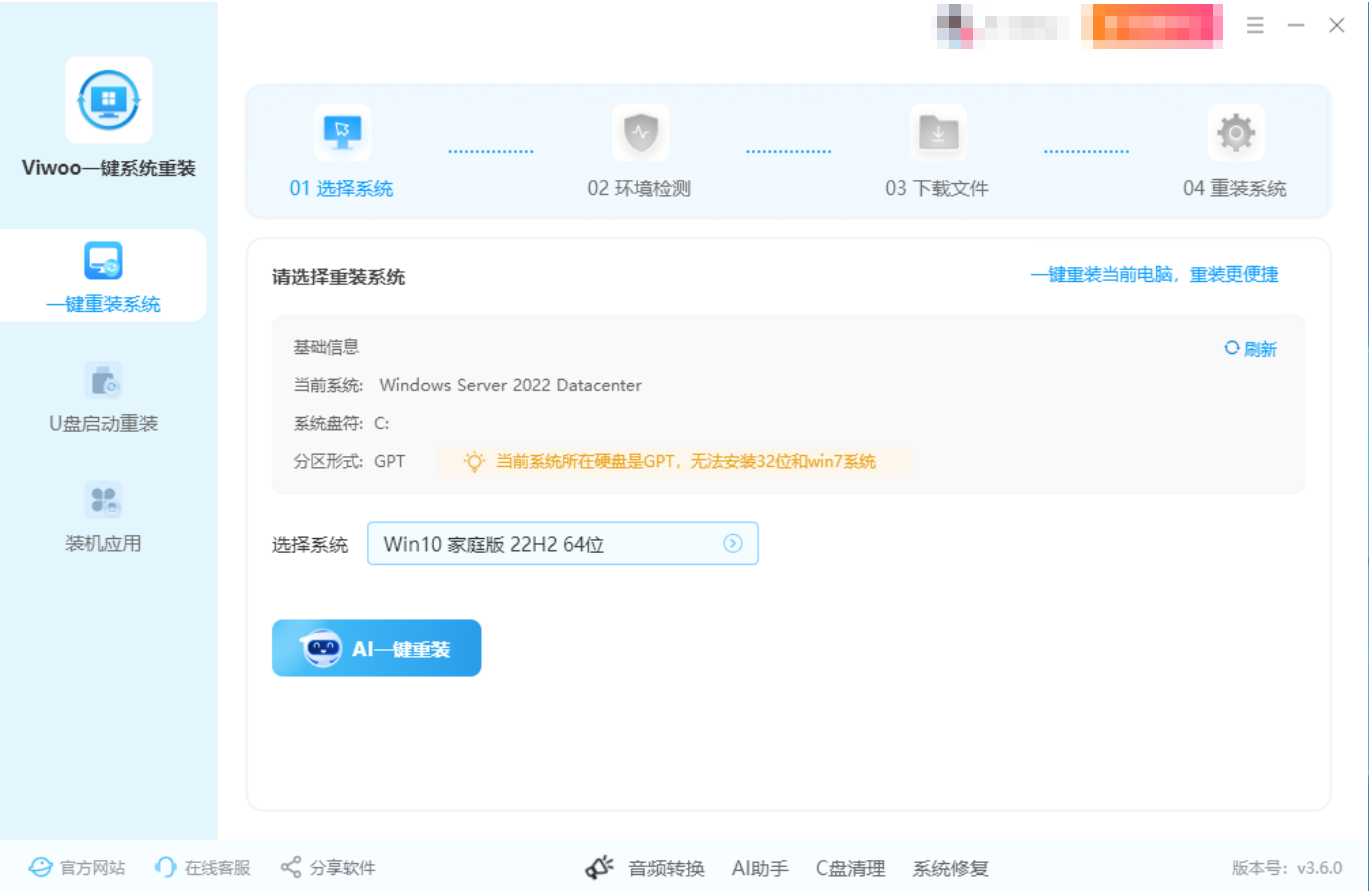Click the 04 重装系统 gear icon
The image size is (1369, 891).
(1236, 133)
